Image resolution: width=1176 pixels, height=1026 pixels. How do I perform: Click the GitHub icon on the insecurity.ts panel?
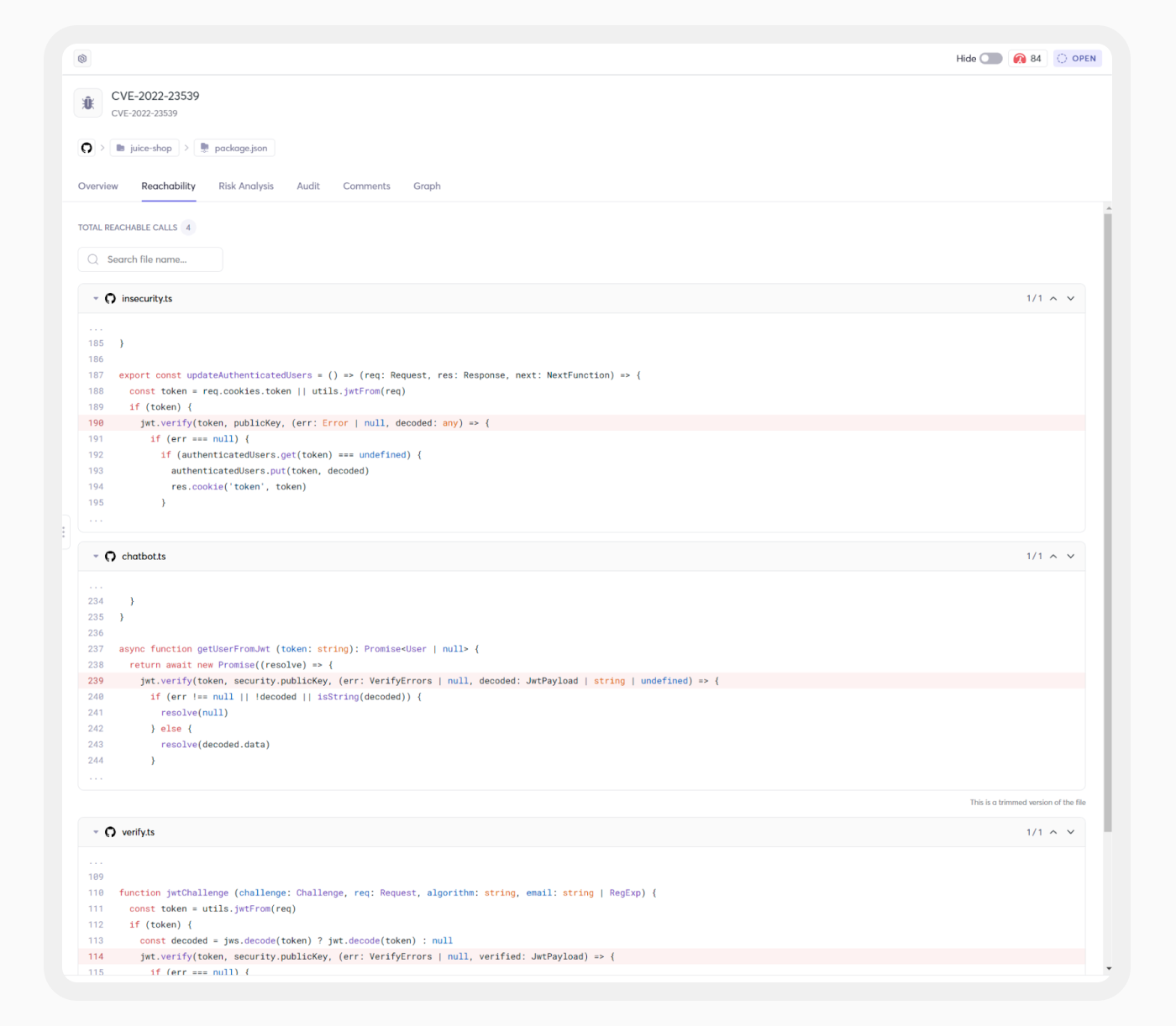(x=110, y=298)
